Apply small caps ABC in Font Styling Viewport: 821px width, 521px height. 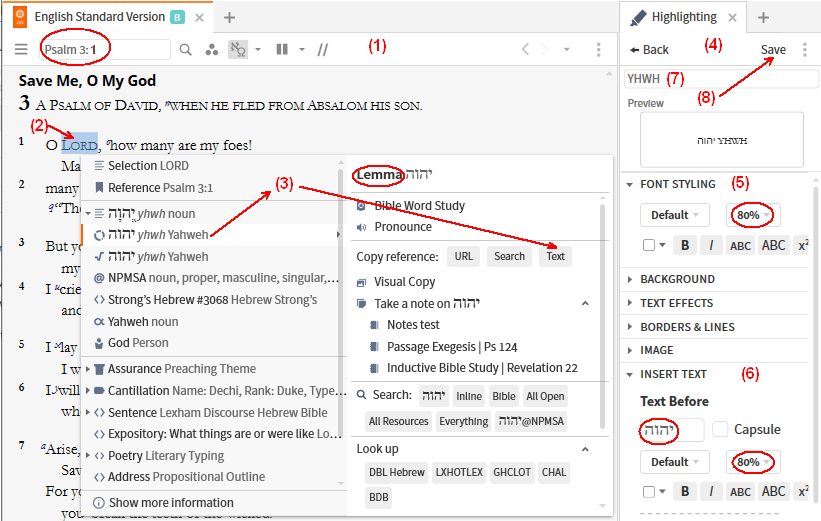[740, 246]
